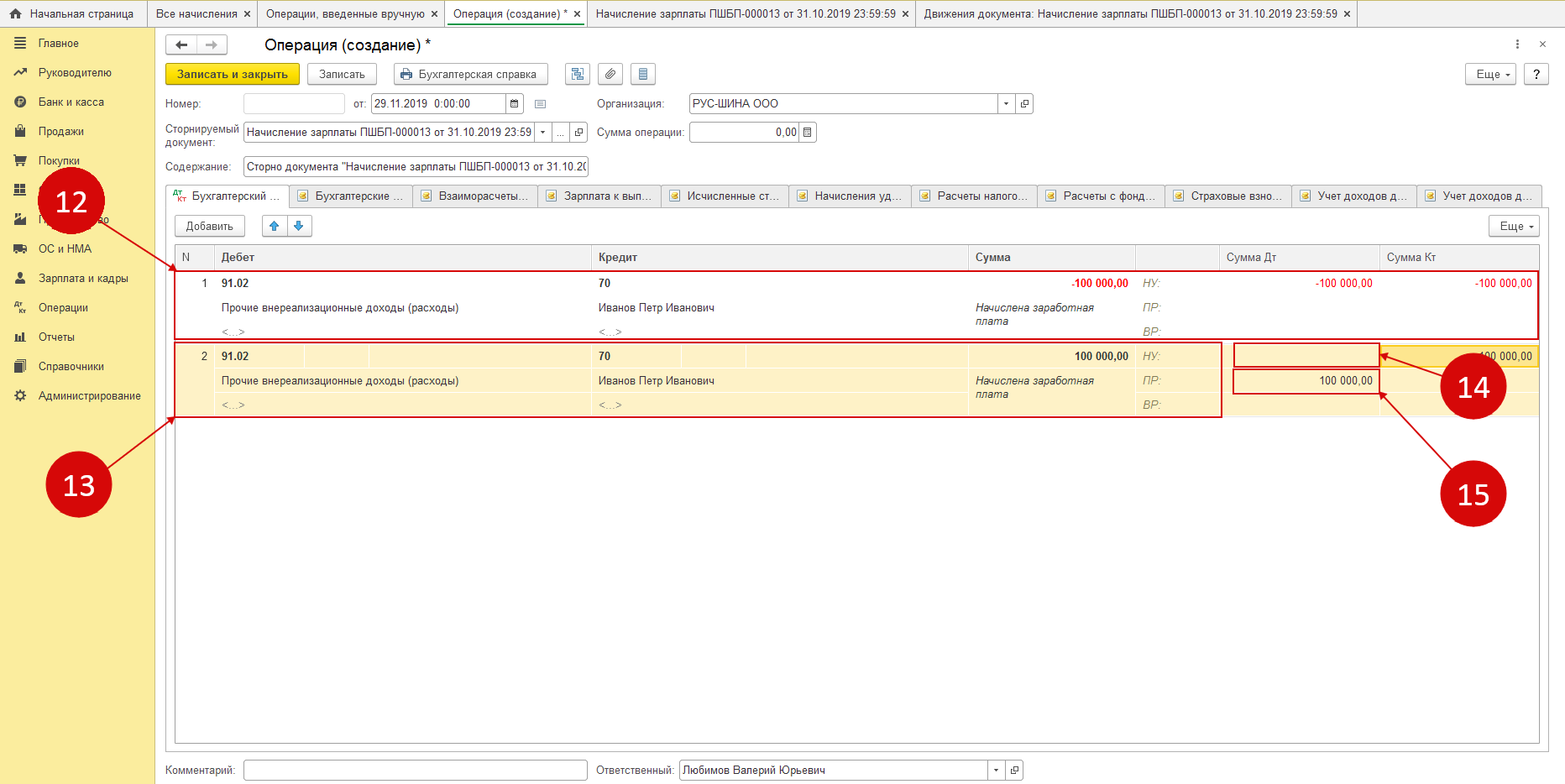The image size is (1565, 784).
Task: Open help with question mark button
Action: pyautogui.click(x=1536, y=74)
